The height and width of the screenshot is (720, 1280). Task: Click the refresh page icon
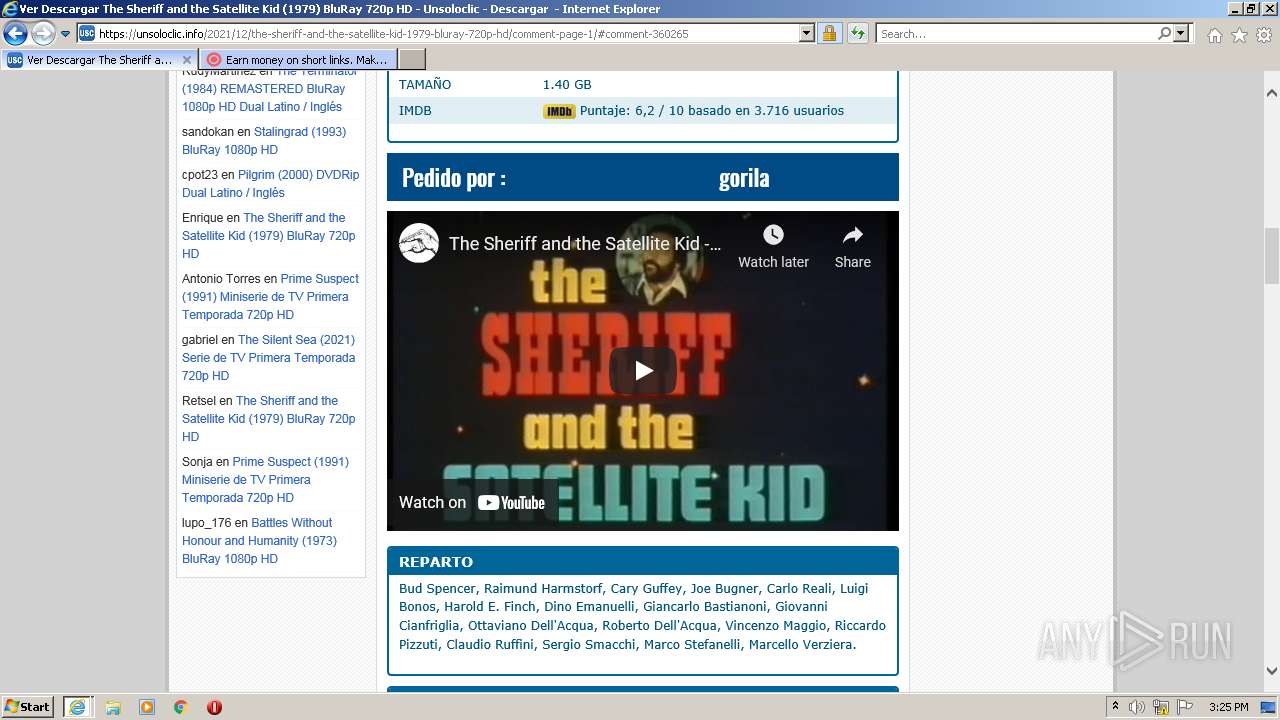858,34
